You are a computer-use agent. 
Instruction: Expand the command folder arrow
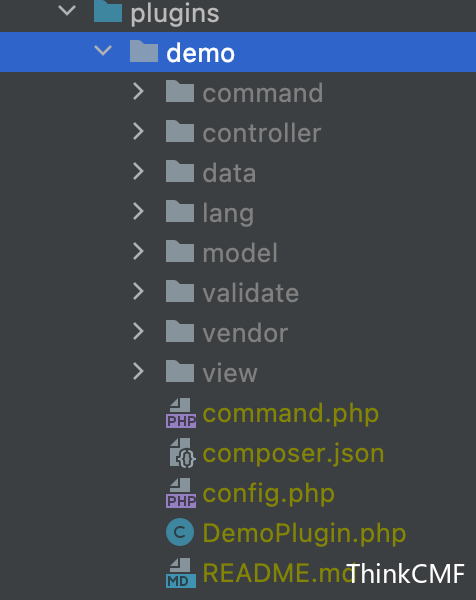click(138, 91)
